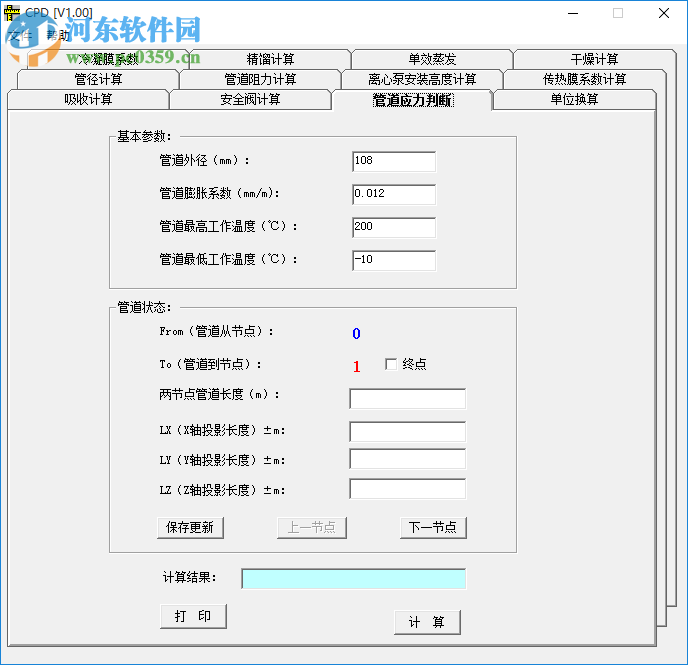Click the 两节点管道长度 input field

[408, 398]
